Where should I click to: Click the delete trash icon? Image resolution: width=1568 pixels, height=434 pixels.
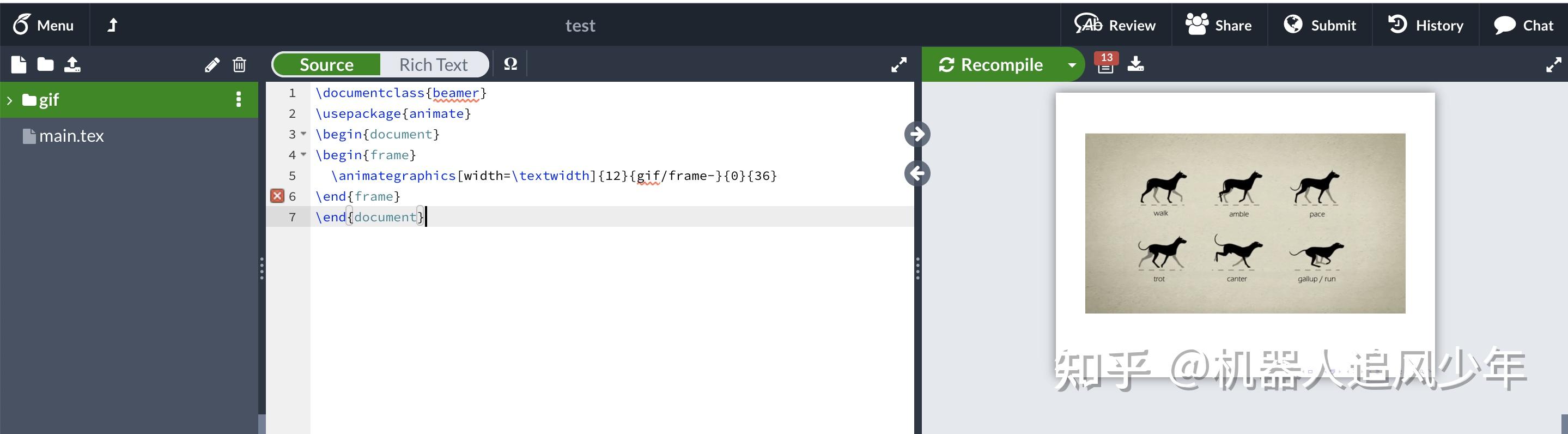pos(239,65)
